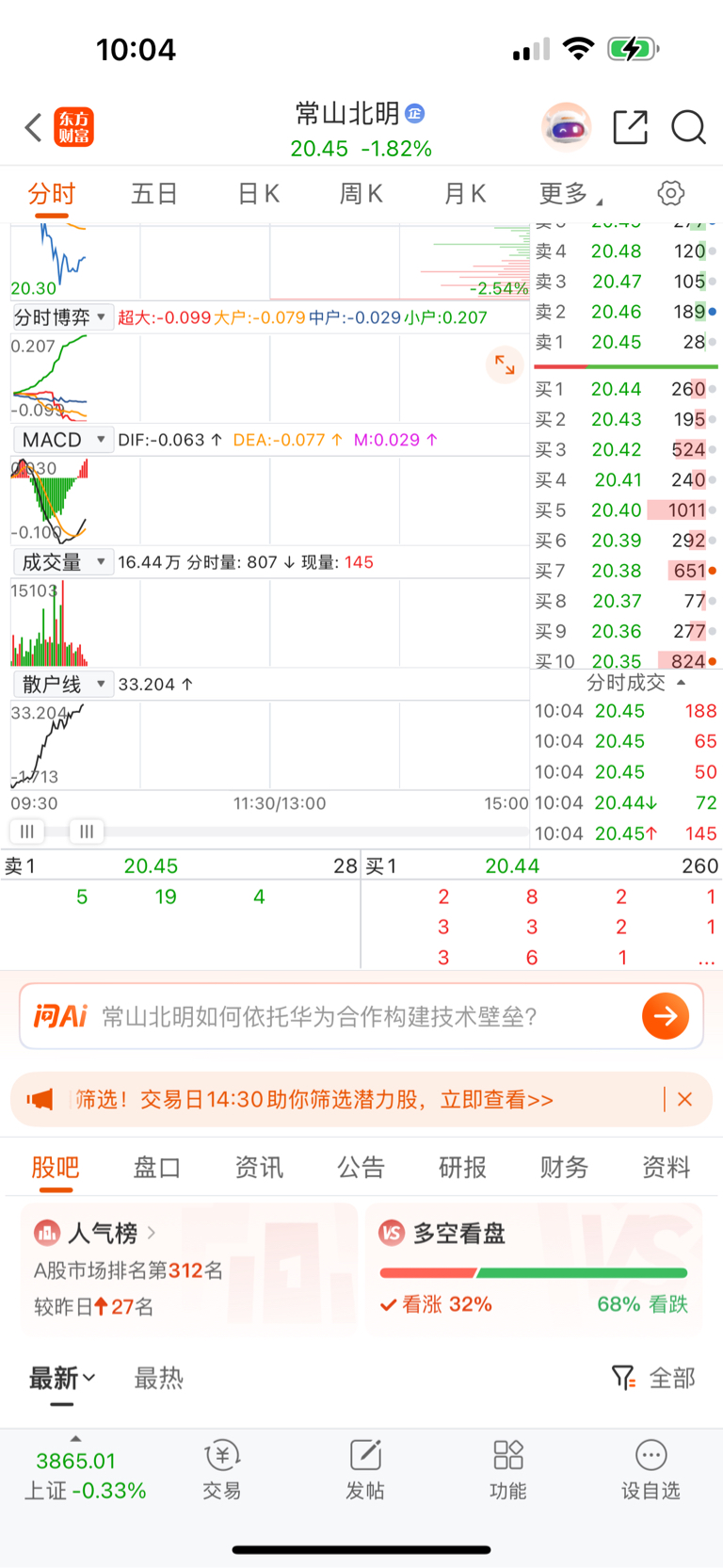The image size is (723, 1568).
Task: Switch to 分时 chart tab
Action: point(52,194)
